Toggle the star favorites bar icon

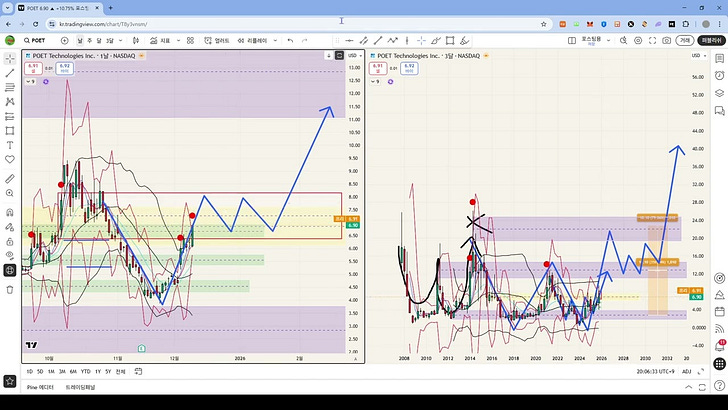pos(10,380)
